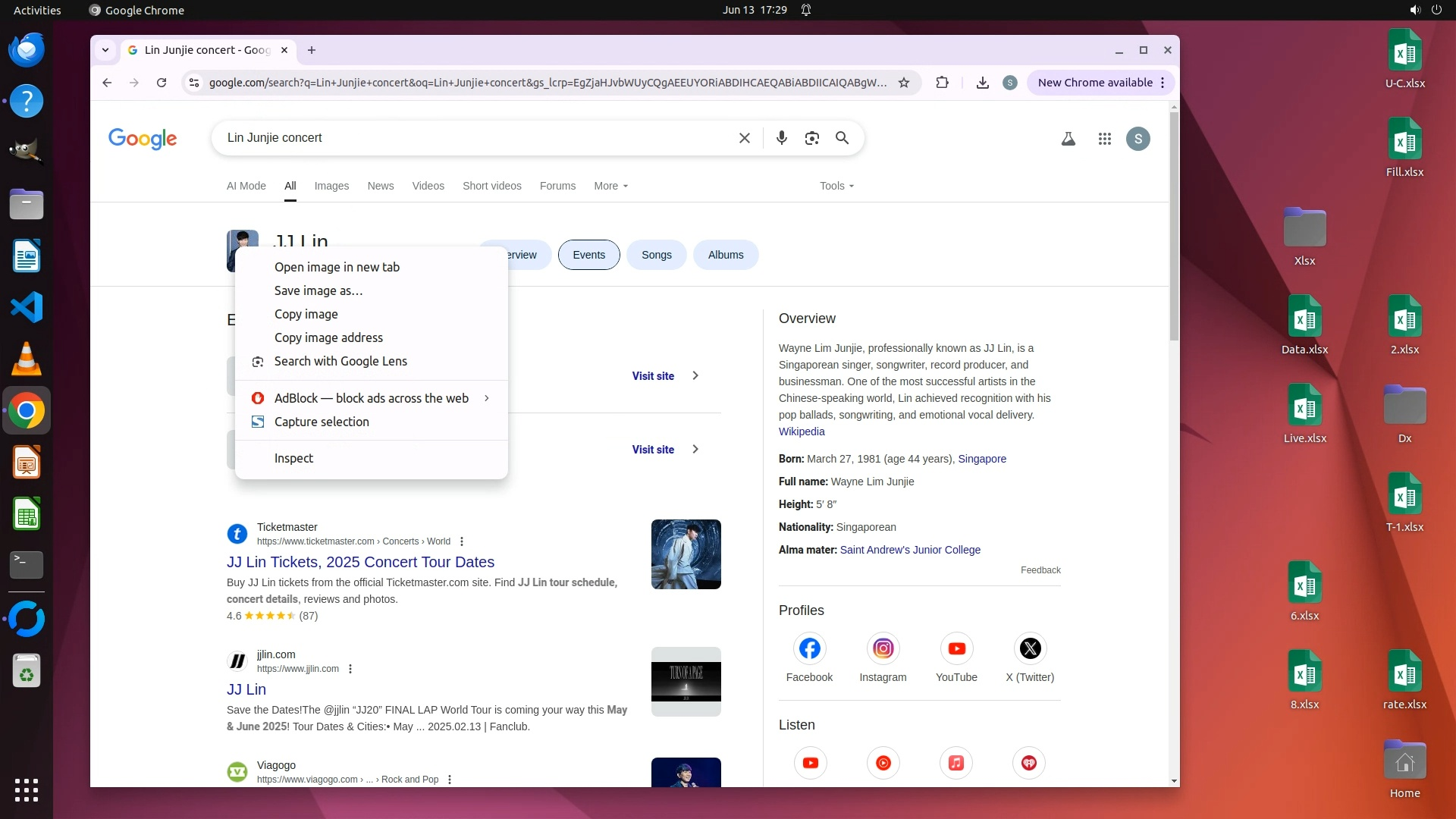Open JJ Lin's Instagram profile icon
1456x819 pixels.
coord(883,649)
